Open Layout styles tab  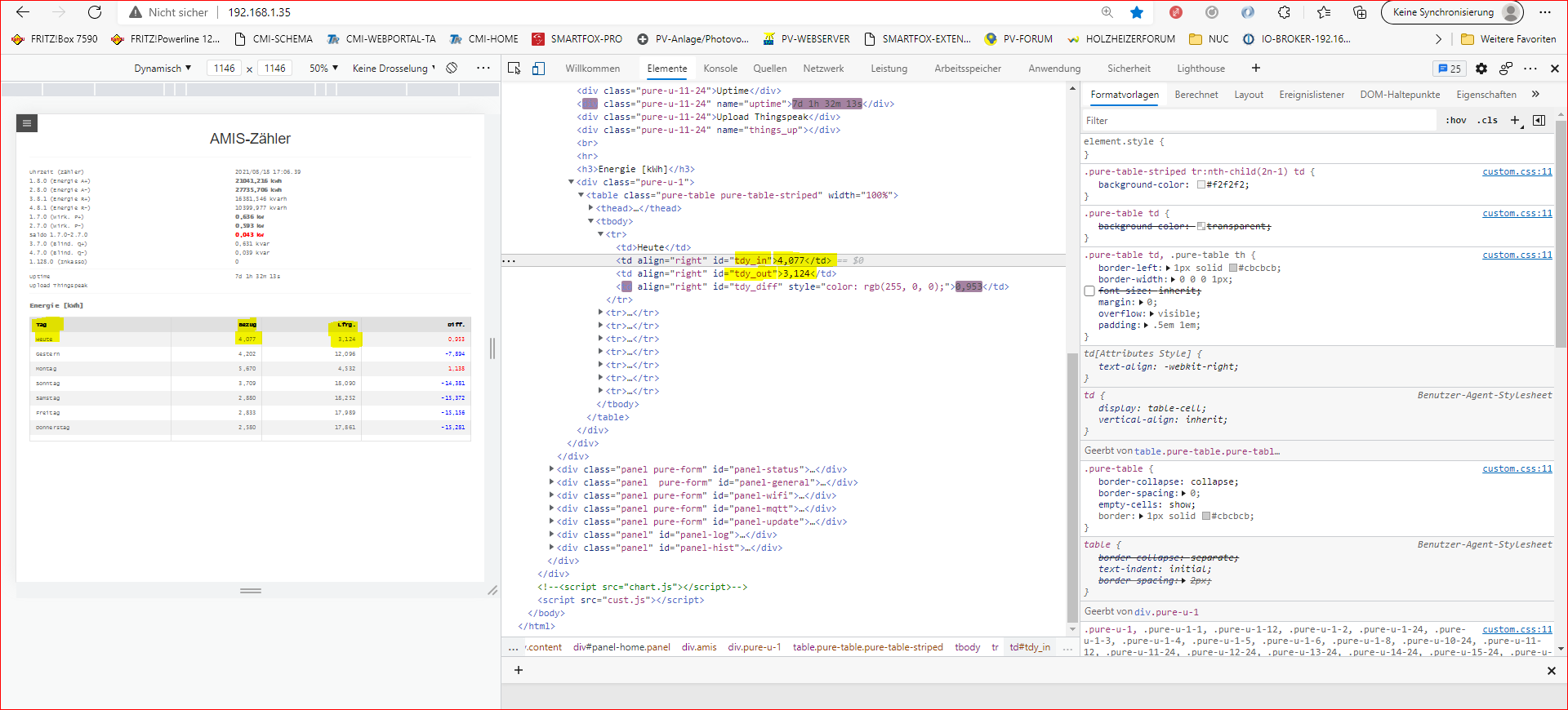[x=1249, y=95]
